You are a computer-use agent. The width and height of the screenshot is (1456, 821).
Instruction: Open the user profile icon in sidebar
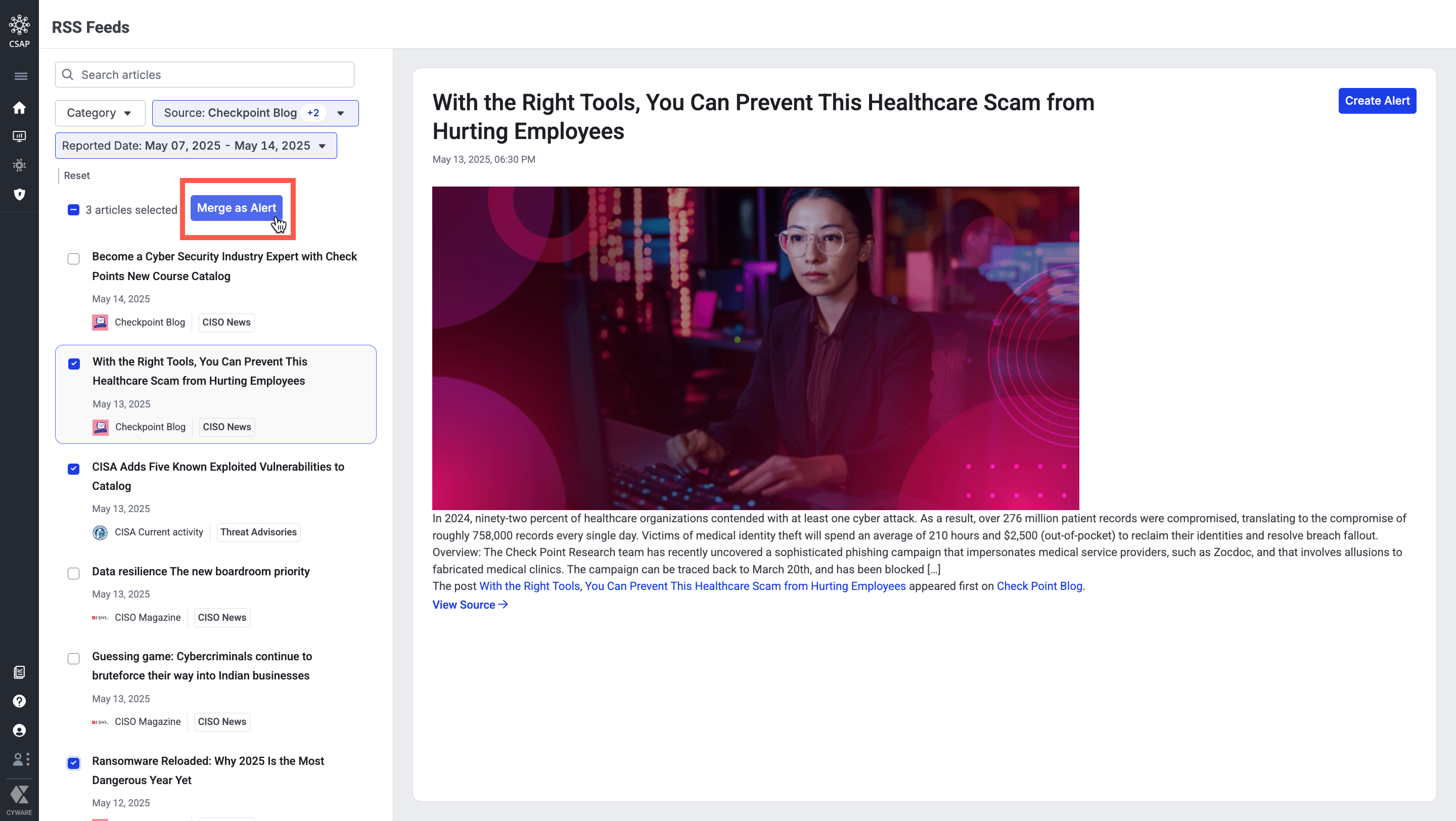(19, 731)
